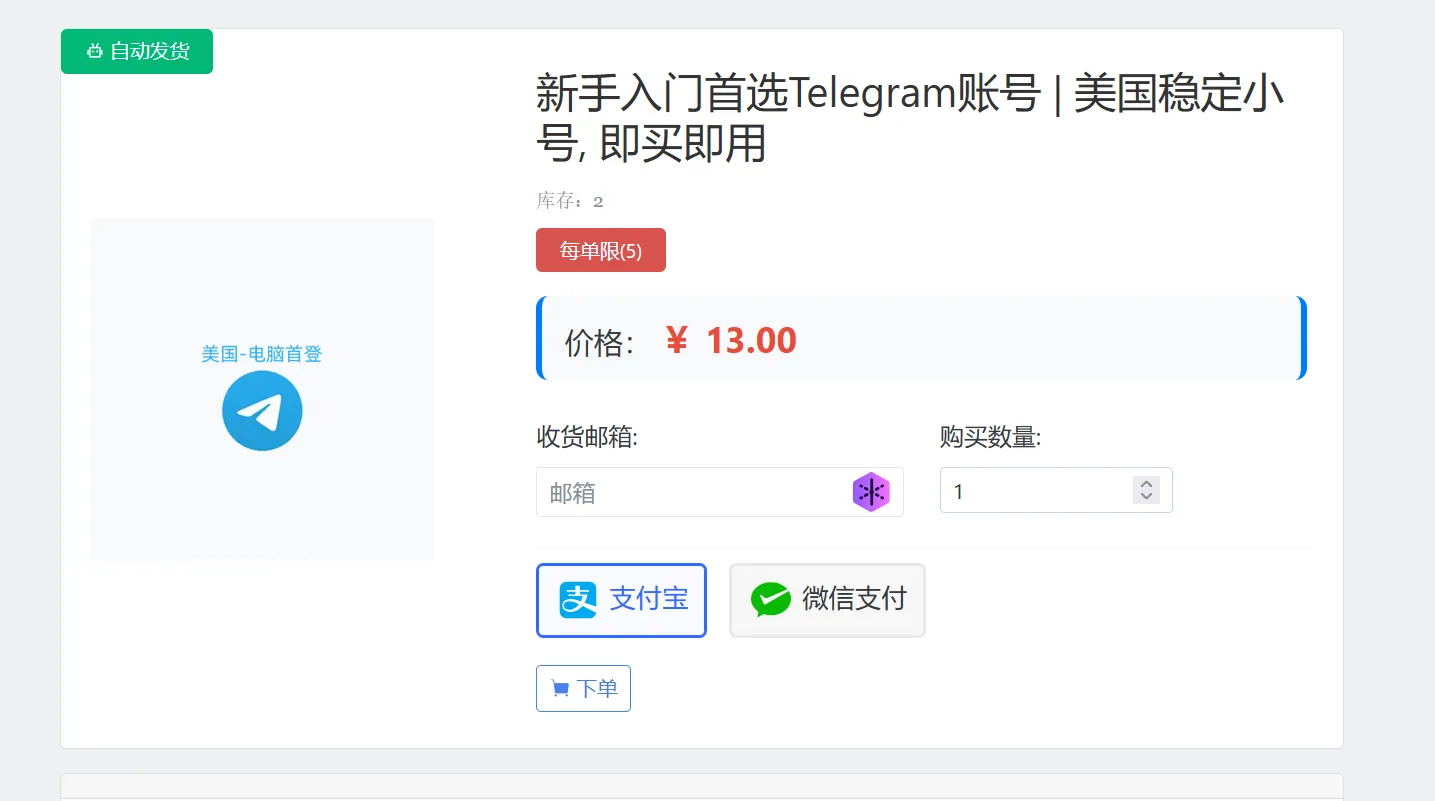Decrease purchase quantity with down arrow
The width and height of the screenshot is (1435, 801).
coord(1147,497)
